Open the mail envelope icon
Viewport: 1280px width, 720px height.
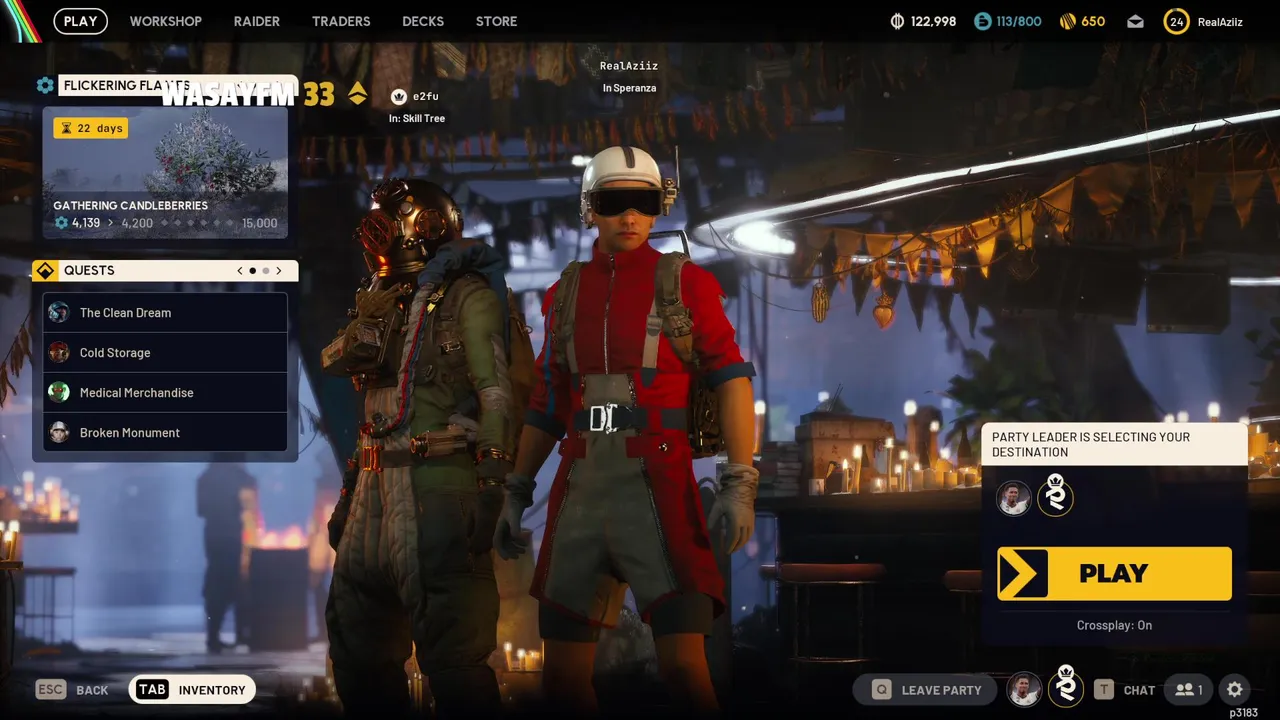coord(1135,21)
